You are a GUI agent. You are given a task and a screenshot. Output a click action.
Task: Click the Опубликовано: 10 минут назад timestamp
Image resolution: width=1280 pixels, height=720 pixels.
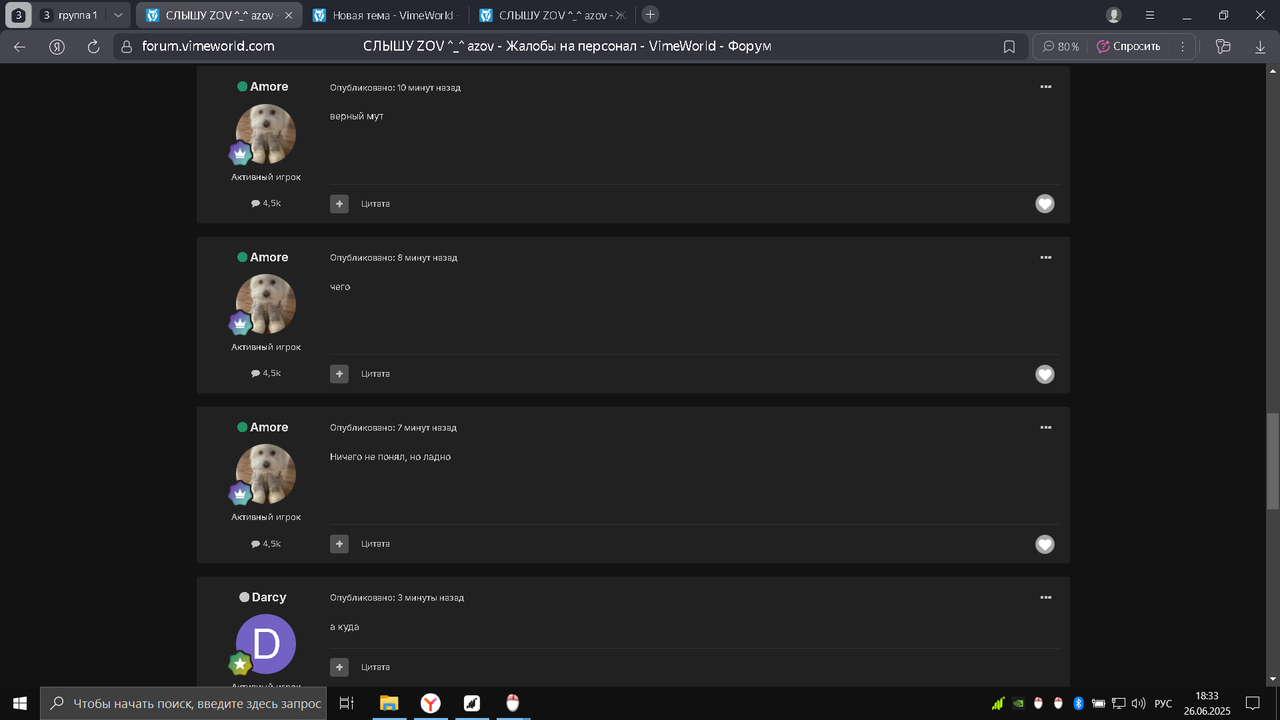pyautogui.click(x=395, y=88)
